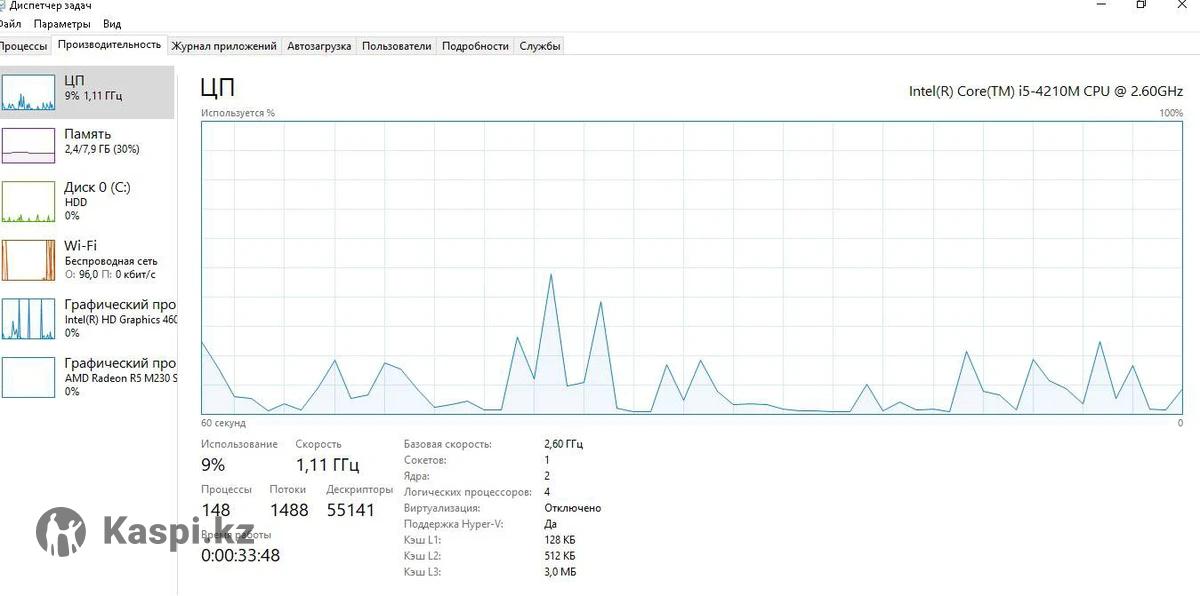The height and width of the screenshot is (596, 1200).
Task: Click the Intel Core i5-4210M processor name
Action: (1045, 91)
